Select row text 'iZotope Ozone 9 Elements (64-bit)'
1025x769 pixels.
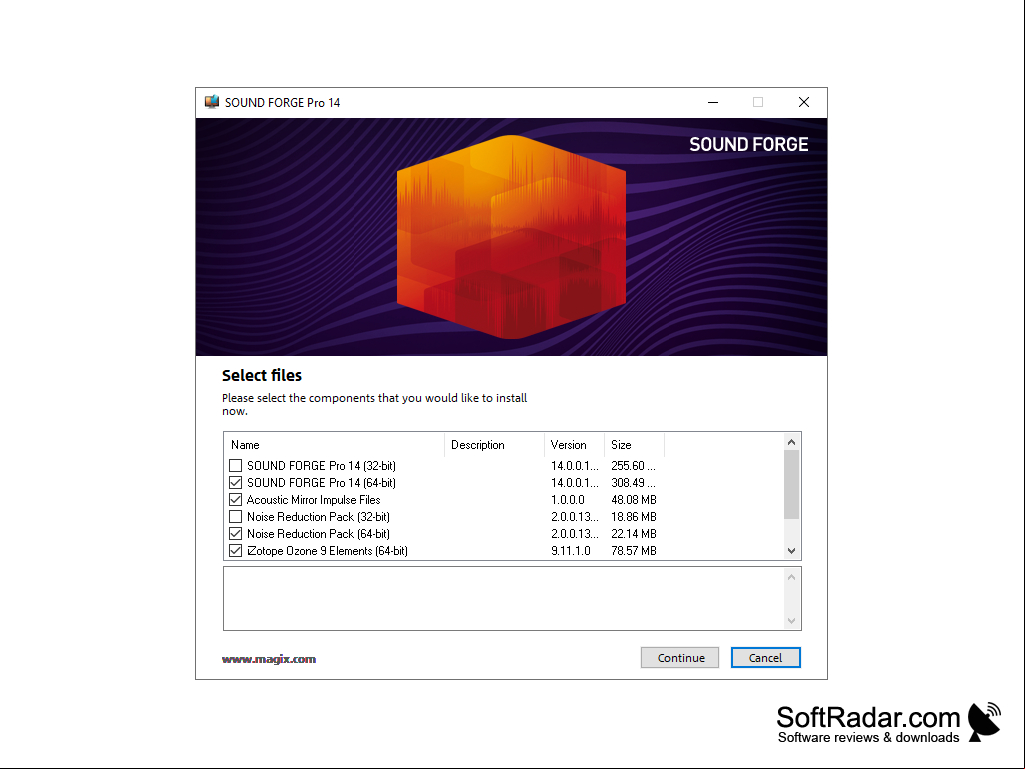point(327,551)
